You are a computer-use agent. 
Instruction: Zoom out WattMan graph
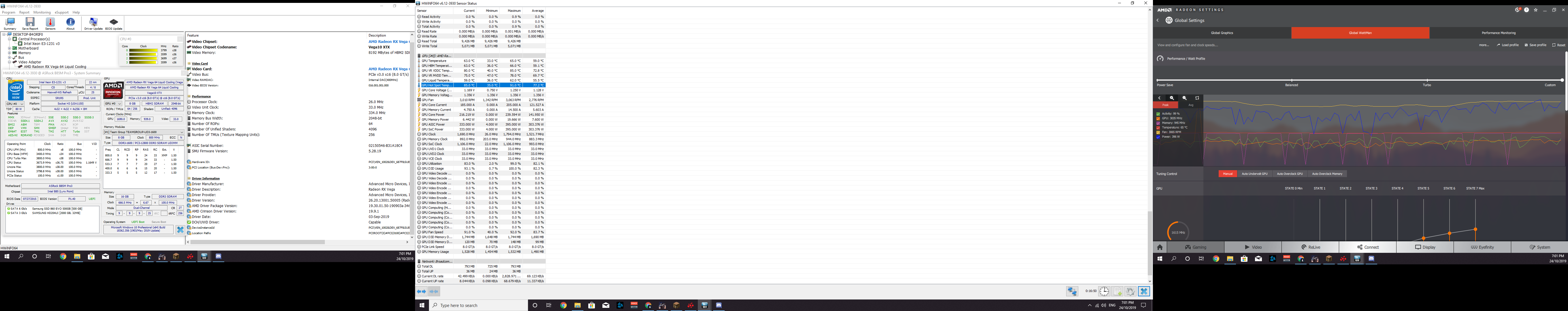[1185, 98]
